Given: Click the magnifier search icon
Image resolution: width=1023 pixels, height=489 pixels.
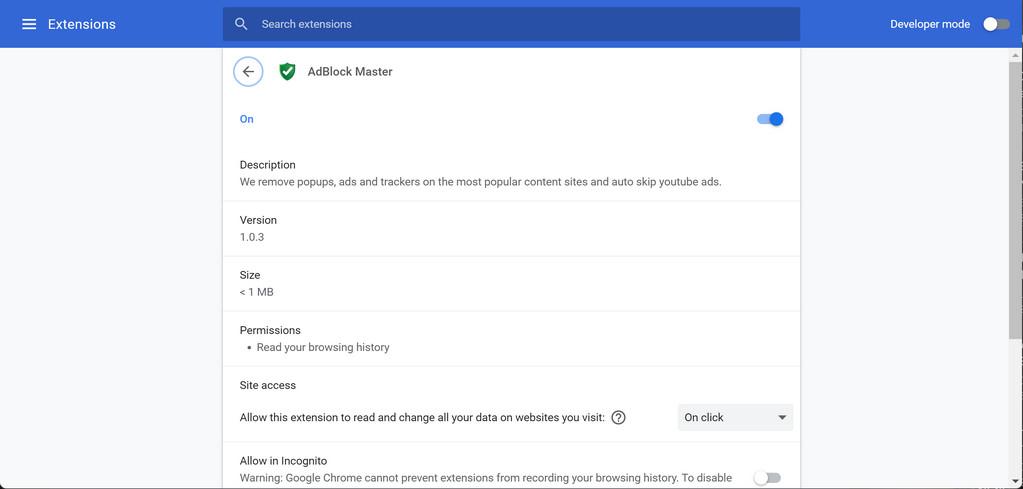Looking at the screenshot, I should [241, 24].
